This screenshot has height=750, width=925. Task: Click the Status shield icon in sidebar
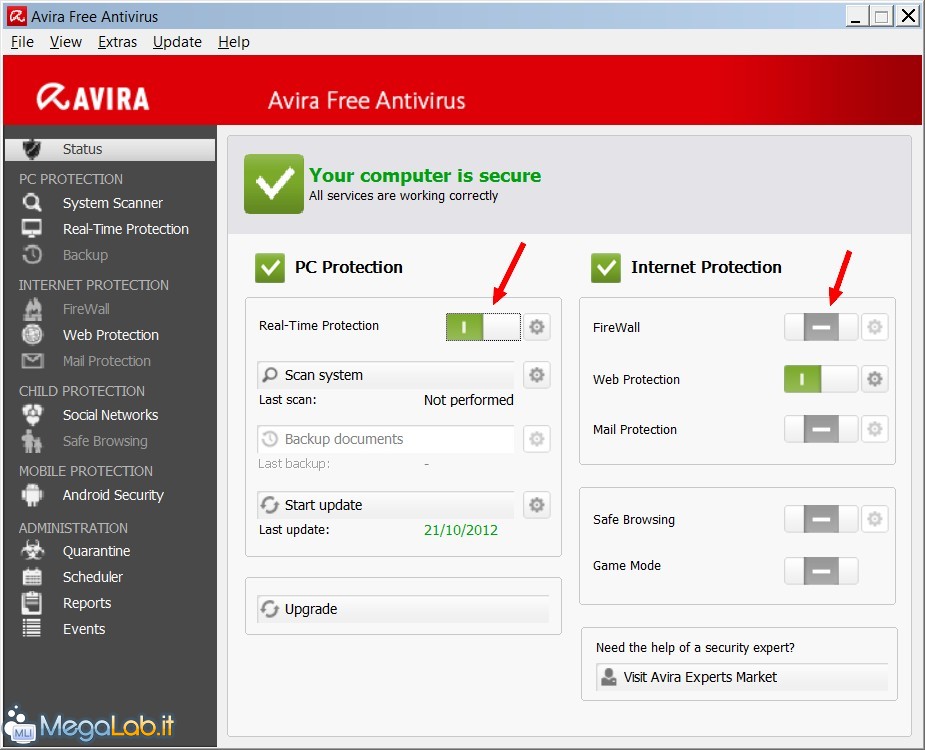pos(32,149)
